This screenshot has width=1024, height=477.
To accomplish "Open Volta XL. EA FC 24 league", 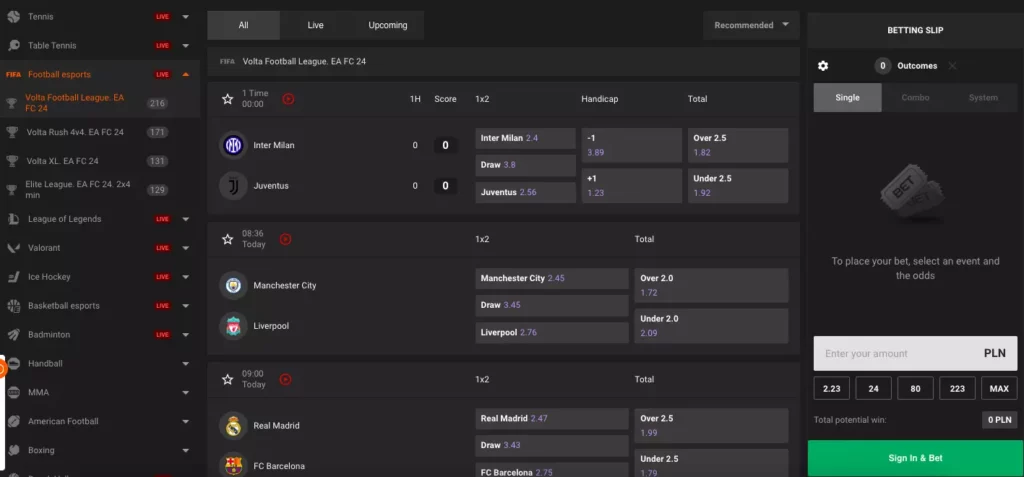I will tap(100, 161).
